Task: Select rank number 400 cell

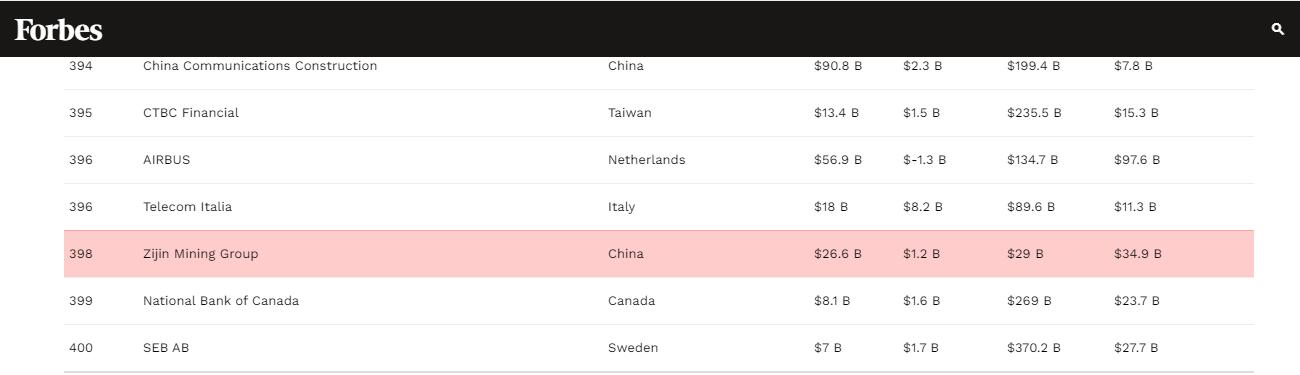Action: click(x=80, y=348)
